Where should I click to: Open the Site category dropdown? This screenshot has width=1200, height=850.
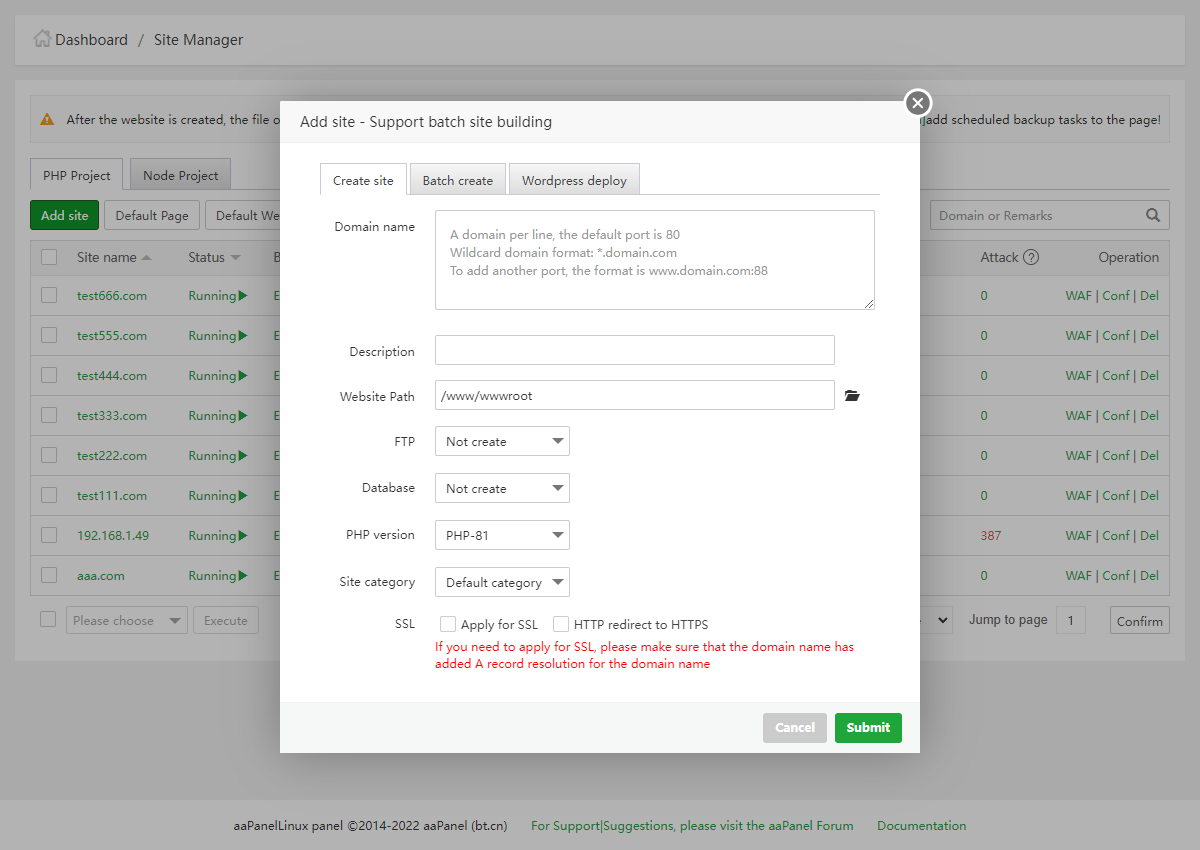502,582
